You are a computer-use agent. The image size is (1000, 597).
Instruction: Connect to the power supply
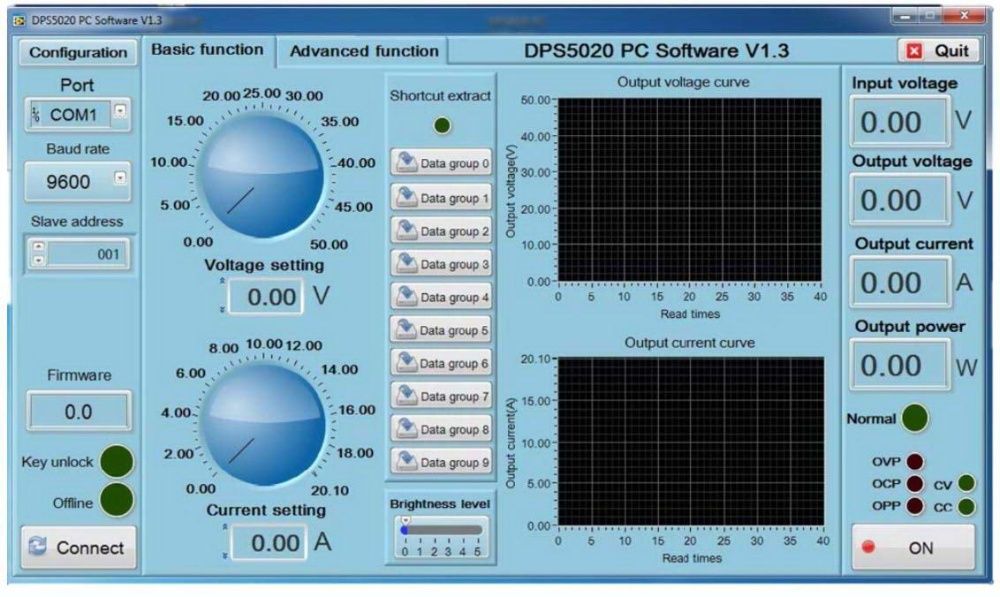78,547
